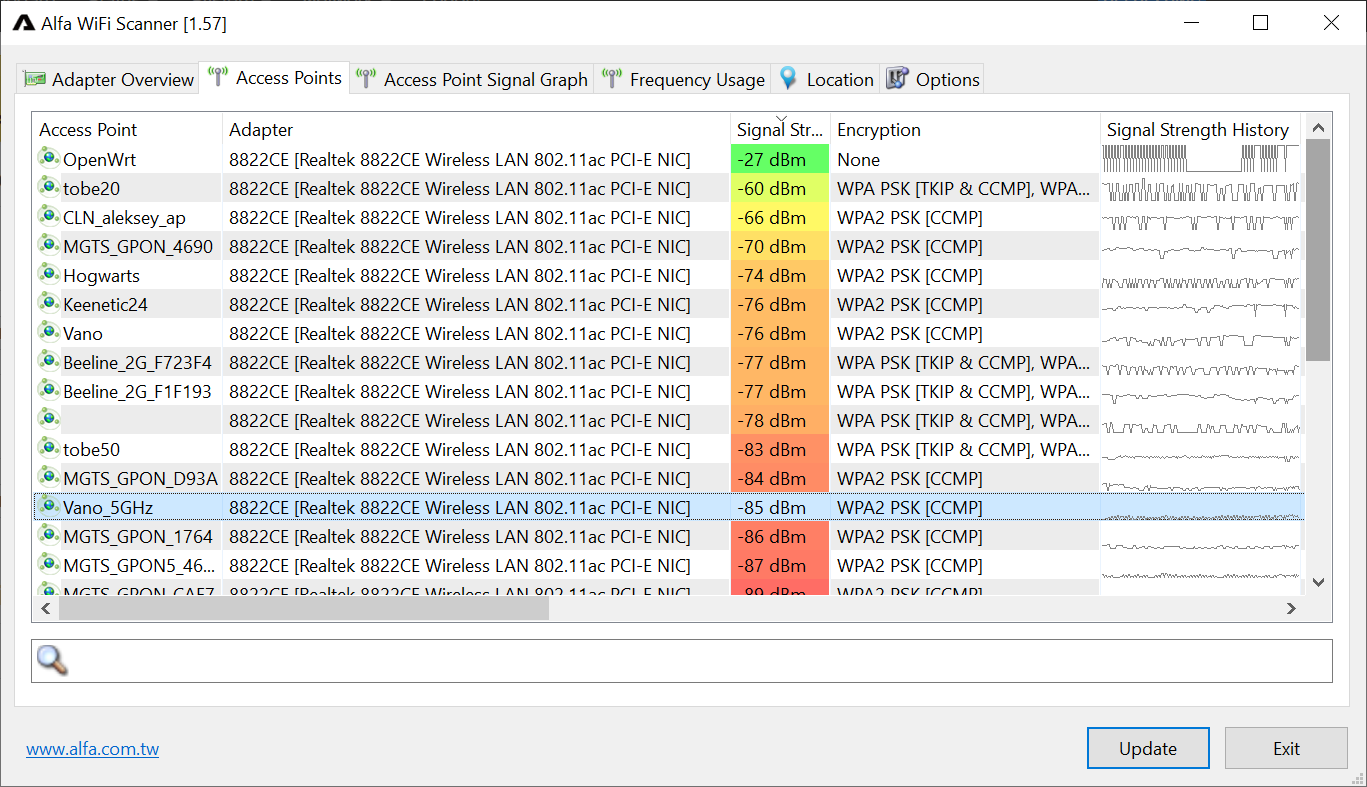
Task: Click the Location tab pin icon
Action: 789,79
